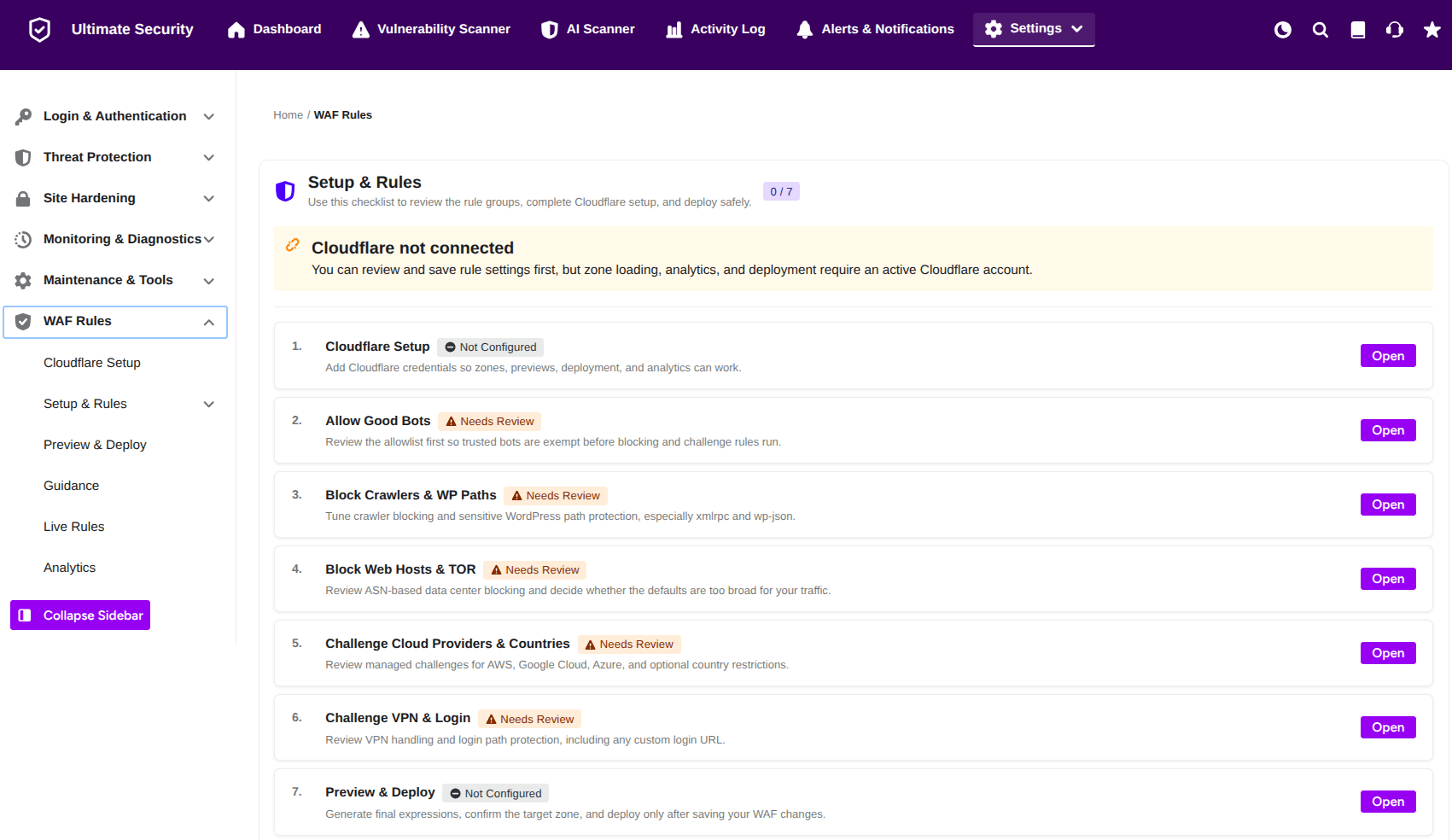Screen dimensions: 1452x840
Task: Click Not Configured badge on Cloudflare Setup
Action: point(491,347)
